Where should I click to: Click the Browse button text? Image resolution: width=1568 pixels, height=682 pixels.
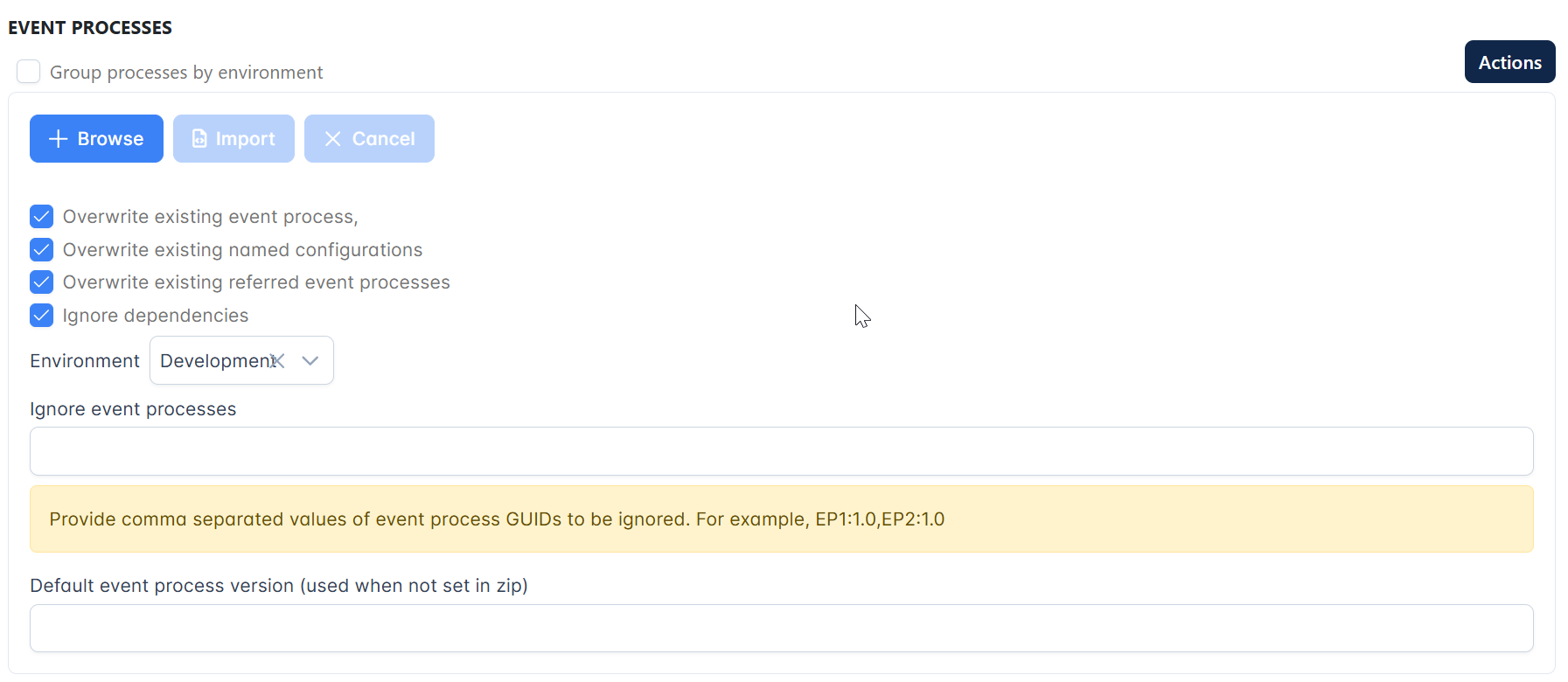pyautogui.click(x=110, y=139)
